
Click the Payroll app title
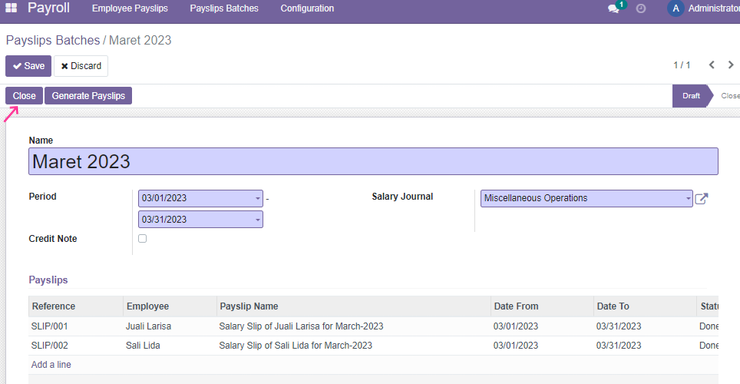tap(48, 8)
